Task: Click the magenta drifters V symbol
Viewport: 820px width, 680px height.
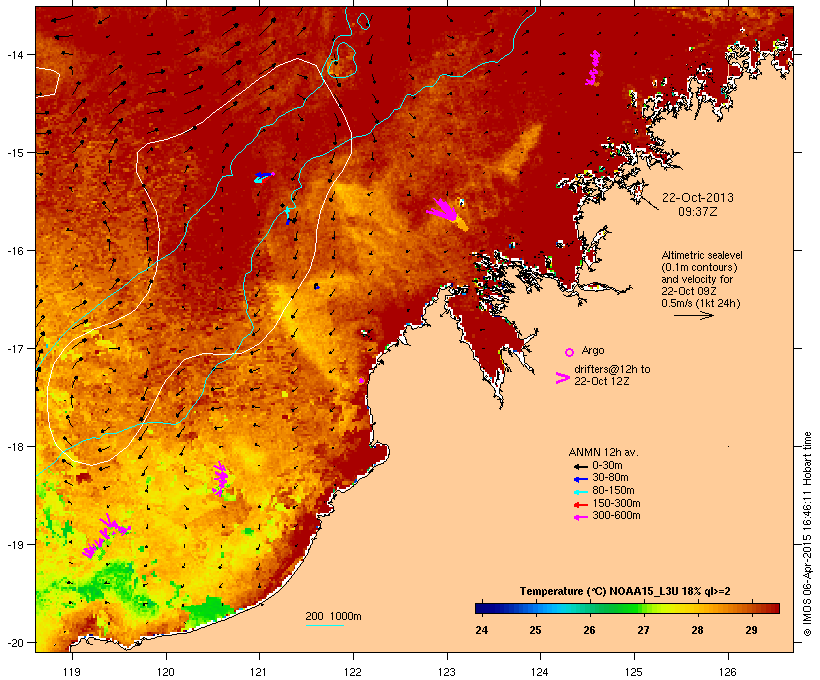Action: [562, 378]
